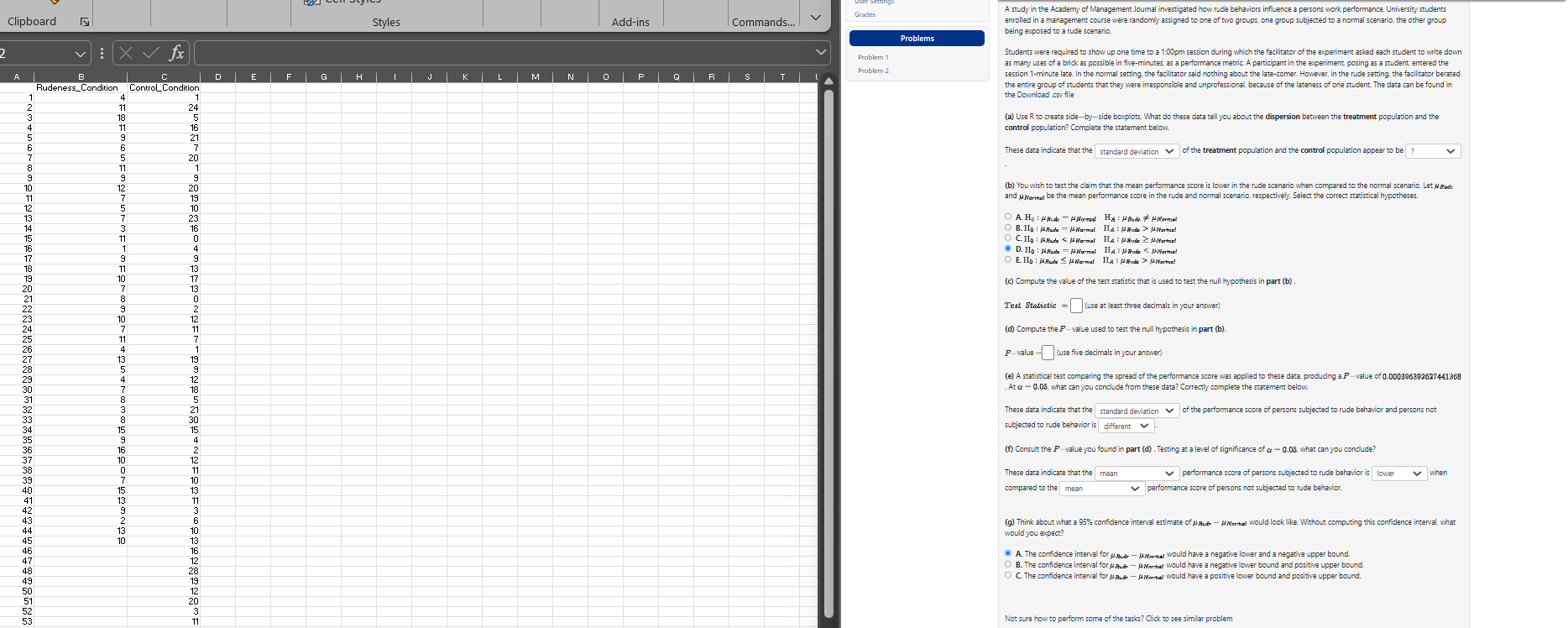Choose confidence interval option A in part (g)
This screenshot has height=628, width=1568.
tap(1008, 553)
